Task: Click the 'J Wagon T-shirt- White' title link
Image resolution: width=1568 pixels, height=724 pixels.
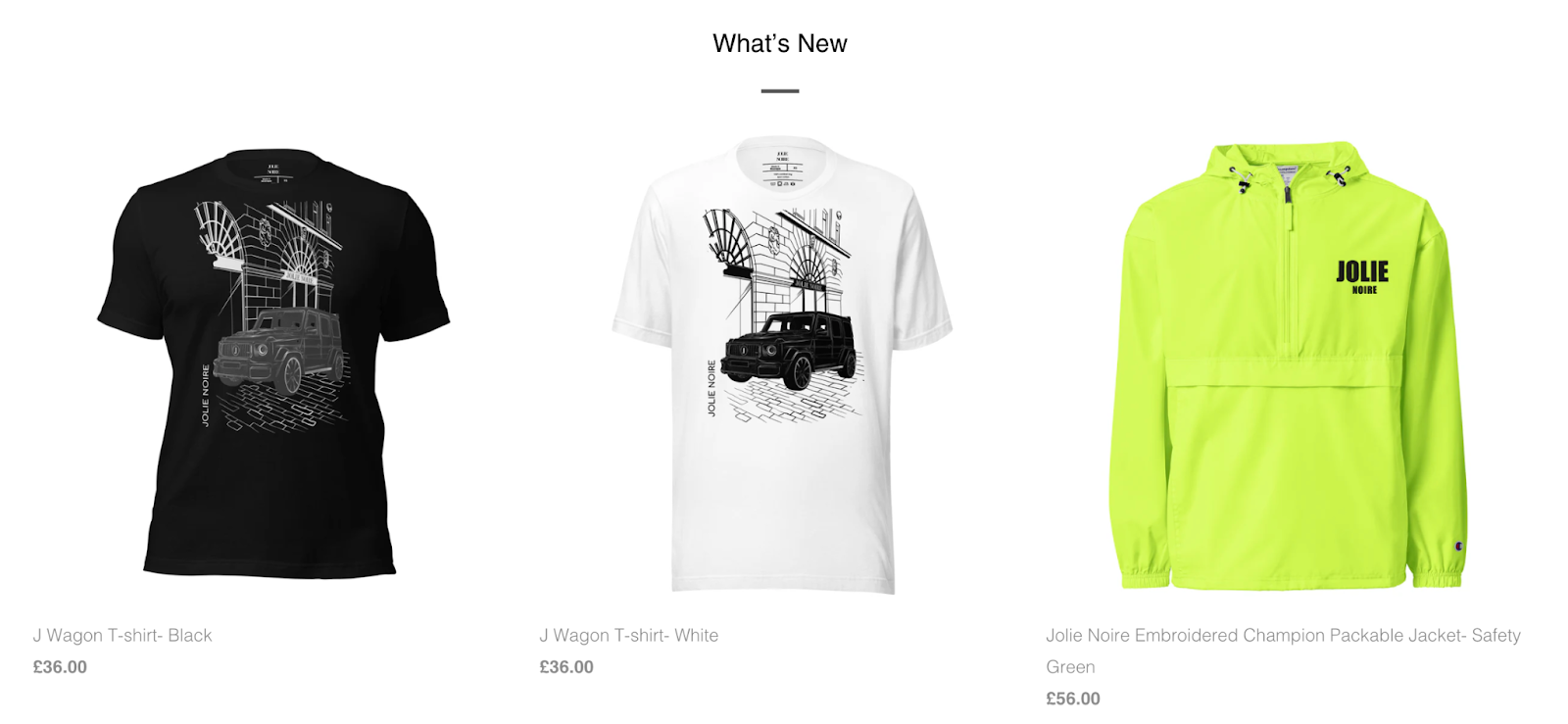Action: point(629,635)
